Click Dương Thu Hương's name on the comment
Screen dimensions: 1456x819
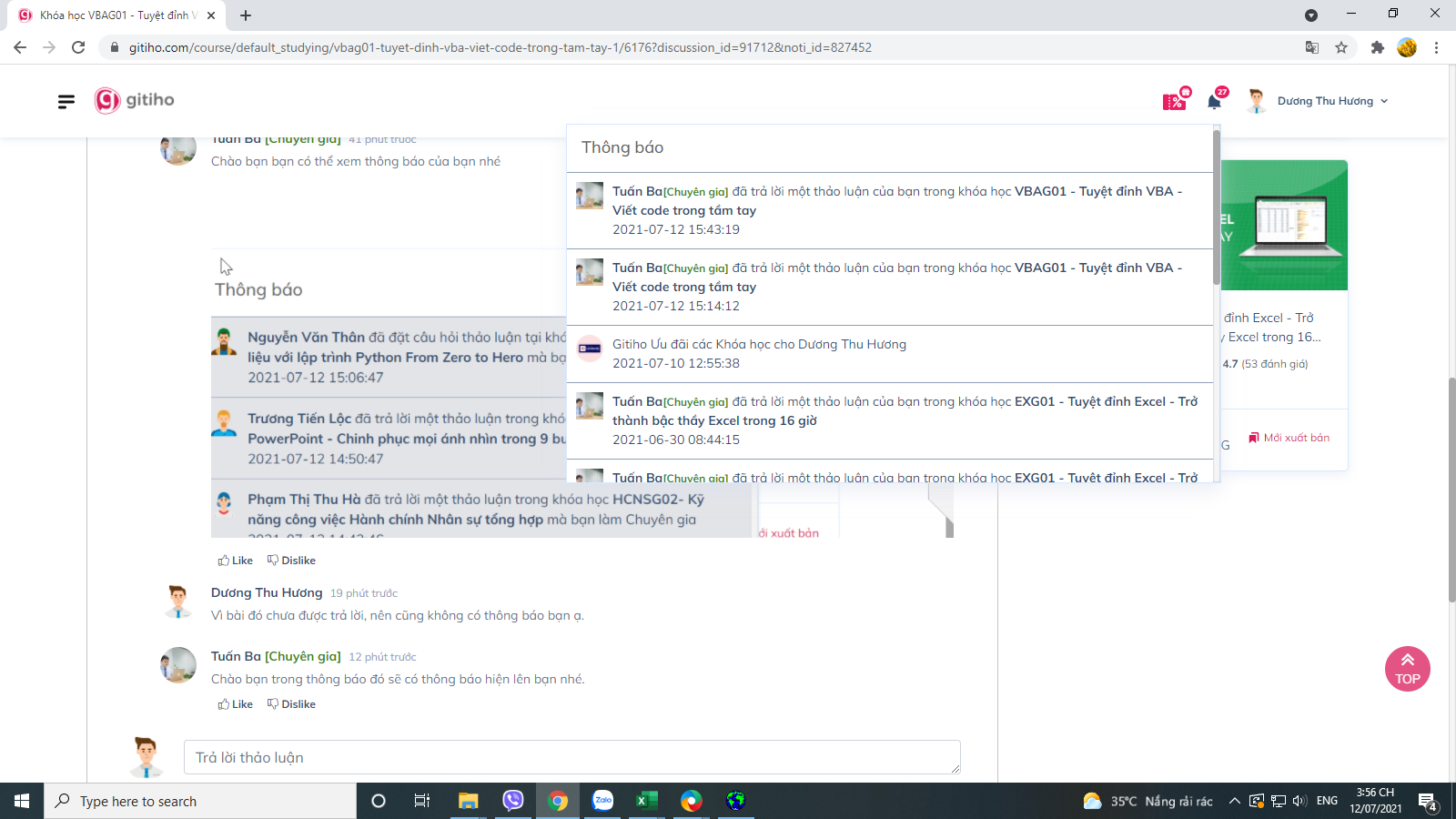267,592
